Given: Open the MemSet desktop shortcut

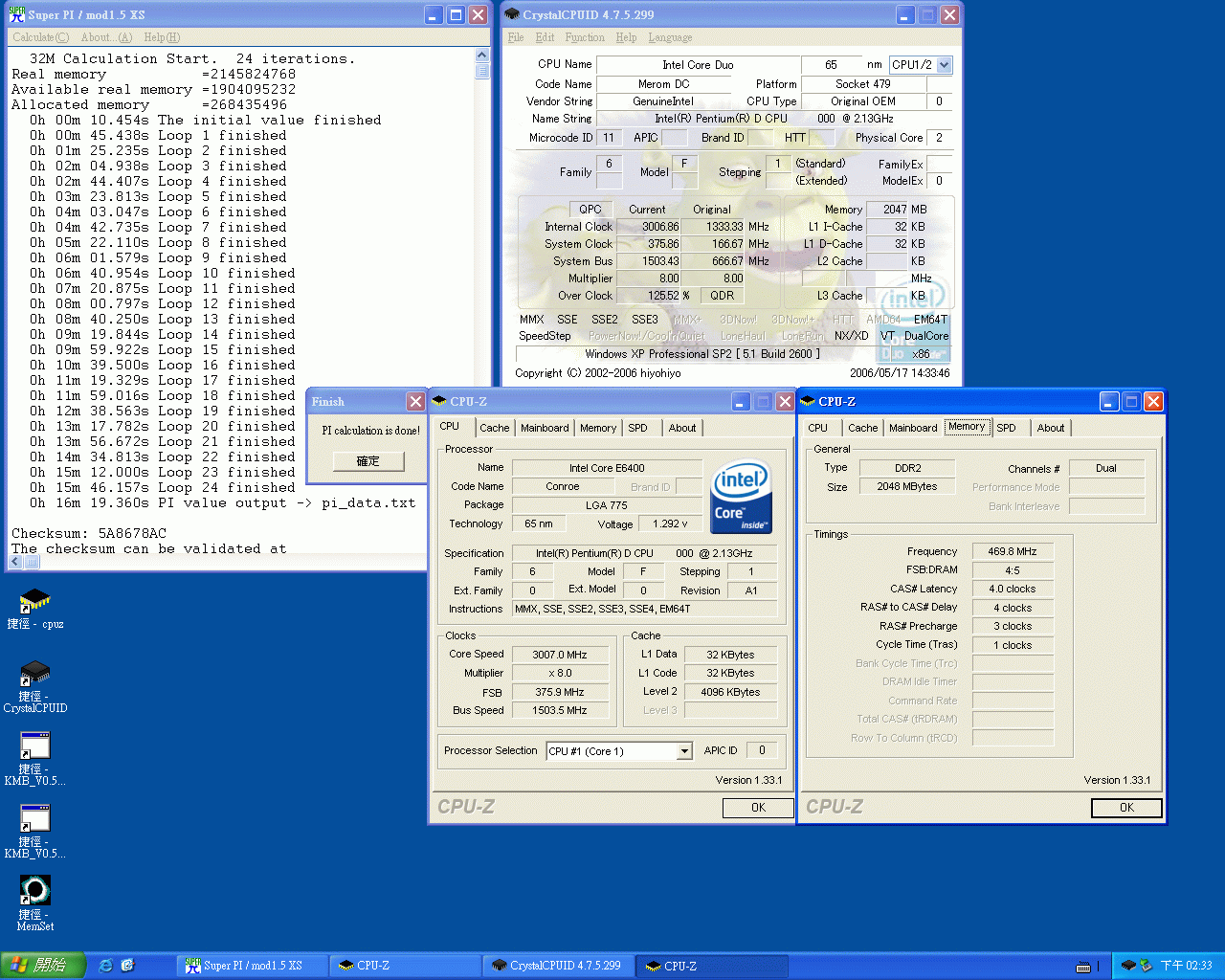Looking at the screenshot, I should (x=35, y=902).
